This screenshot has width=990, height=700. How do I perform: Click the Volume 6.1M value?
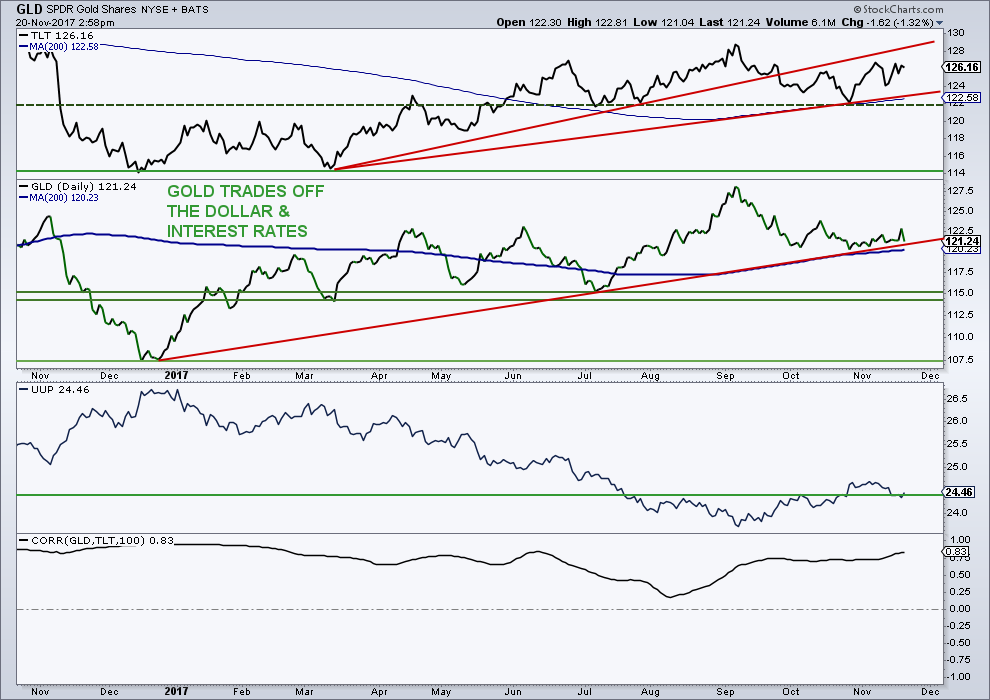(x=801, y=22)
